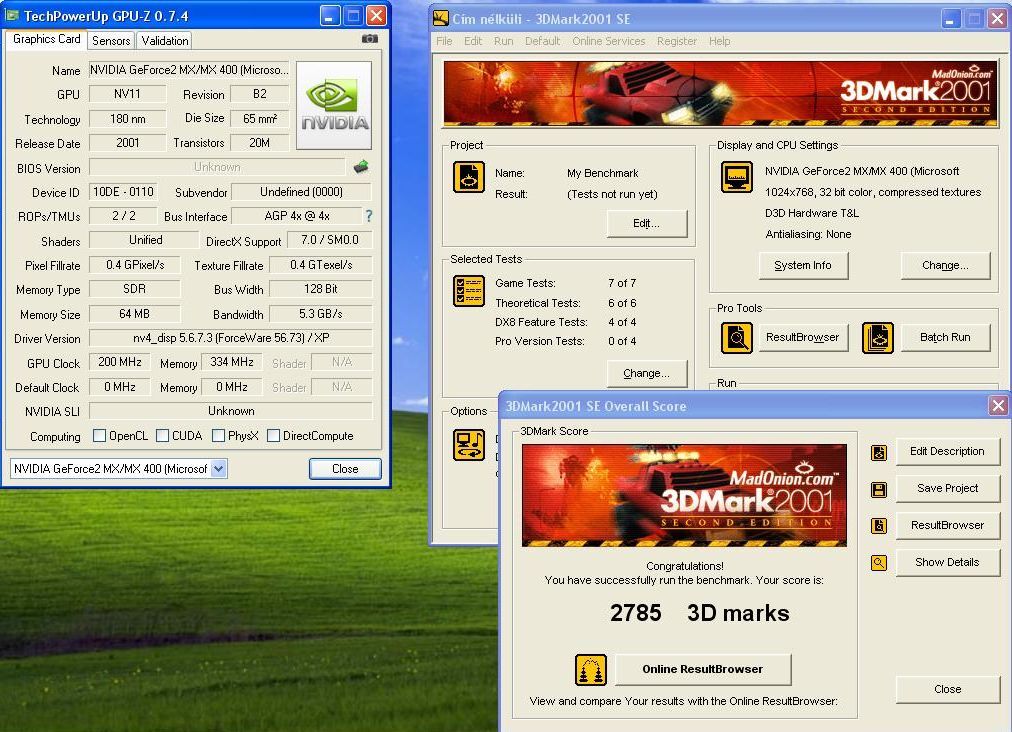Image resolution: width=1012 pixels, height=732 pixels.
Task: Click Change... button in Selected Tests
Action: point(647,373)
